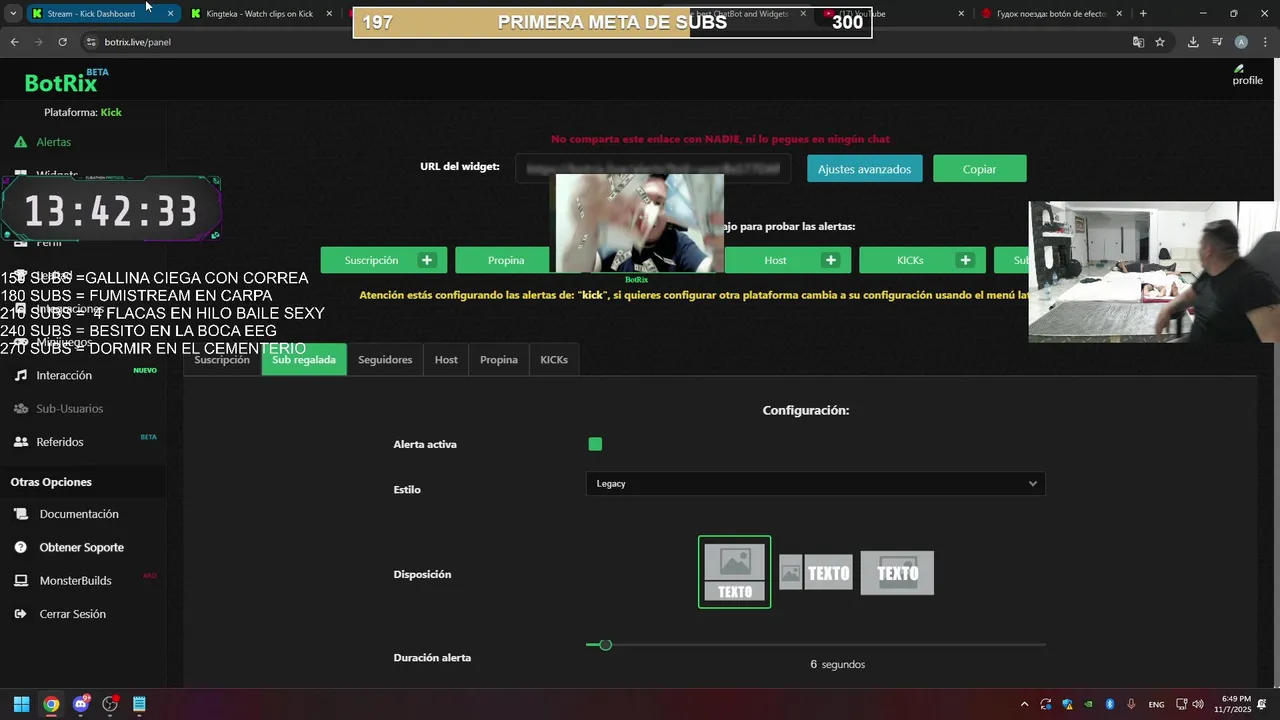The height and width of the screenshot is (720, 1280).
Task: Bookmark this page with star icon
Action: [x=1160, y=42]
